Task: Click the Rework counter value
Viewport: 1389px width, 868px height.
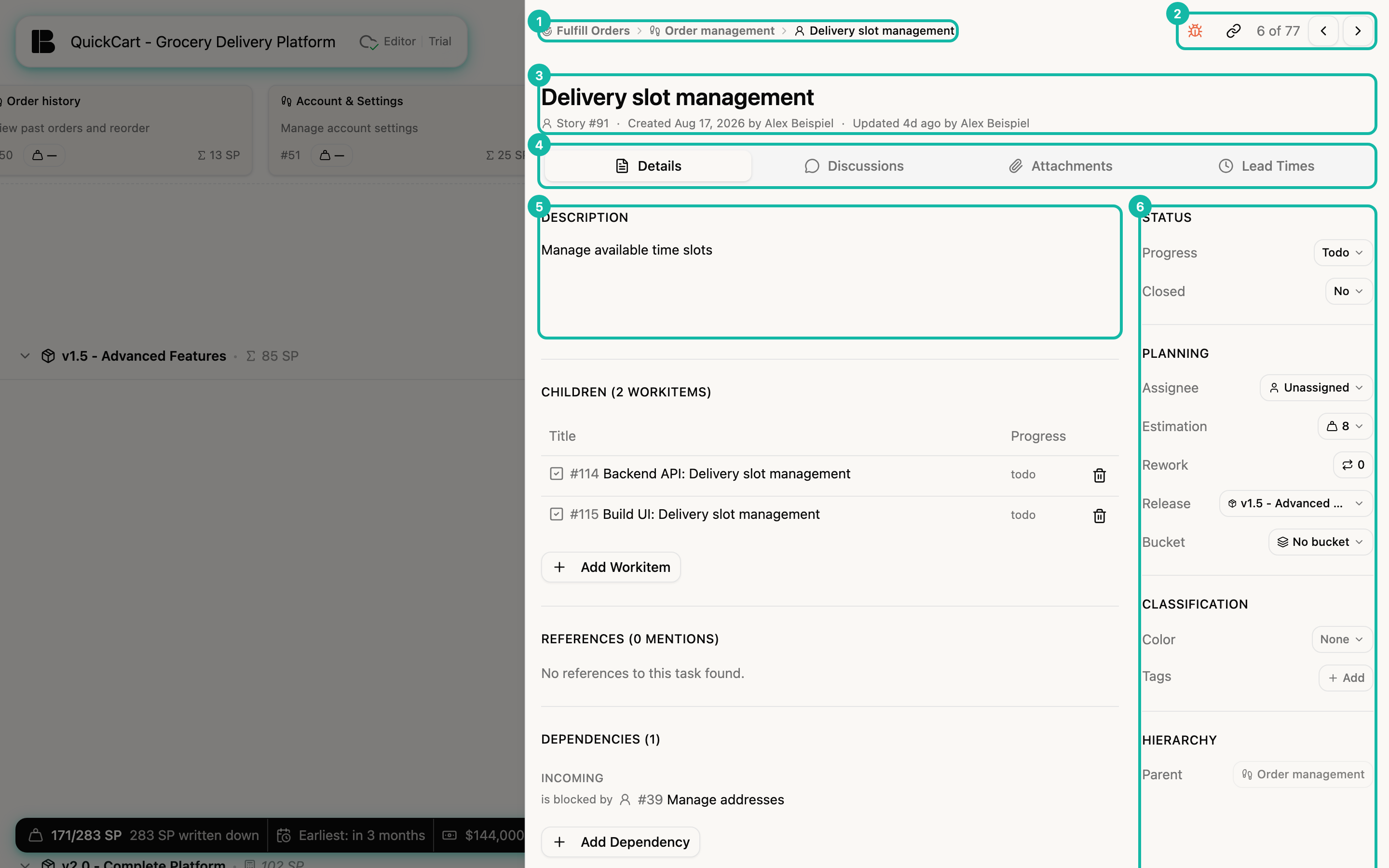Action: tap(1352, 465)
